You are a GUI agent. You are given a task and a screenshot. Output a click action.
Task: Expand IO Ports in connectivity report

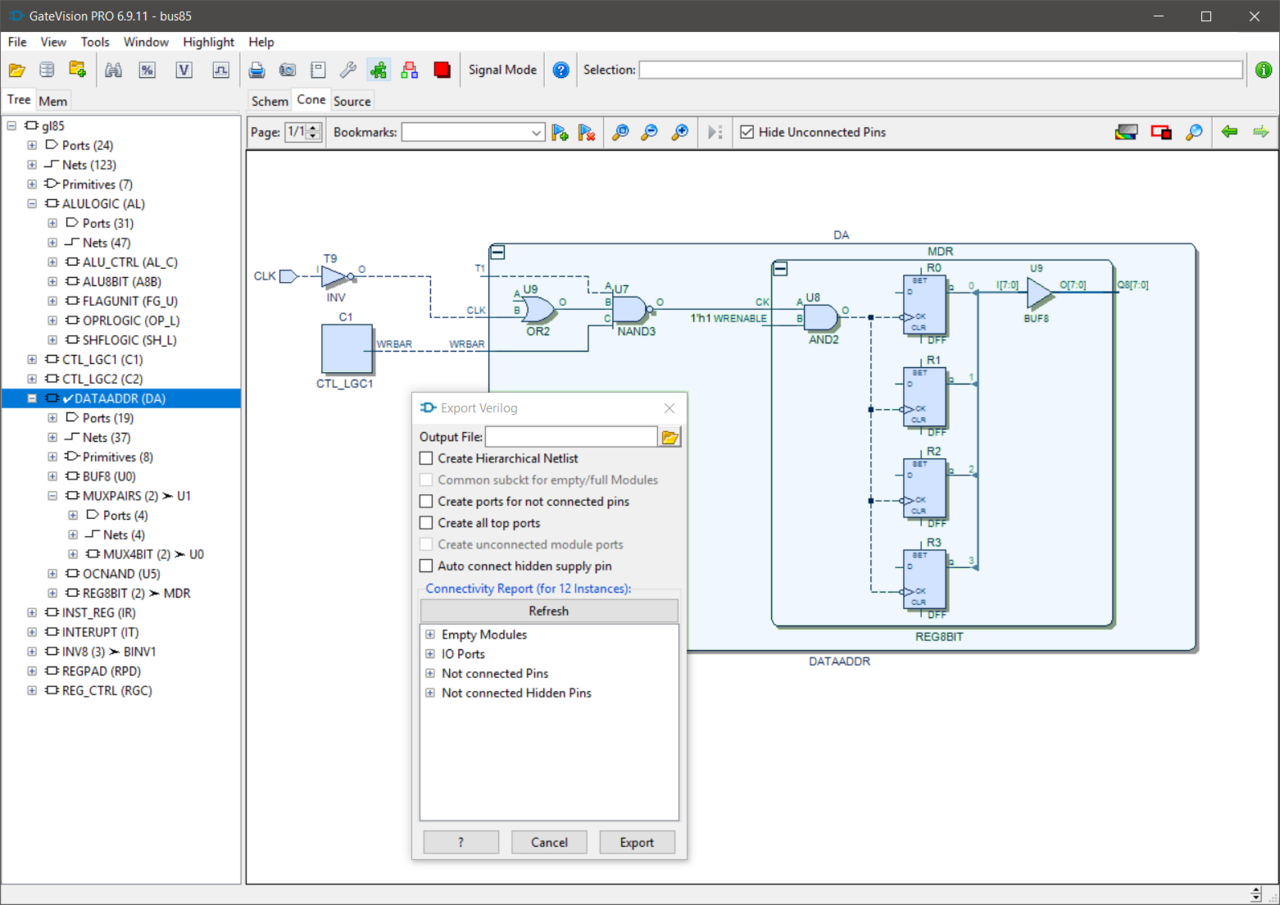pyautogui.click(x=430, y=654)
